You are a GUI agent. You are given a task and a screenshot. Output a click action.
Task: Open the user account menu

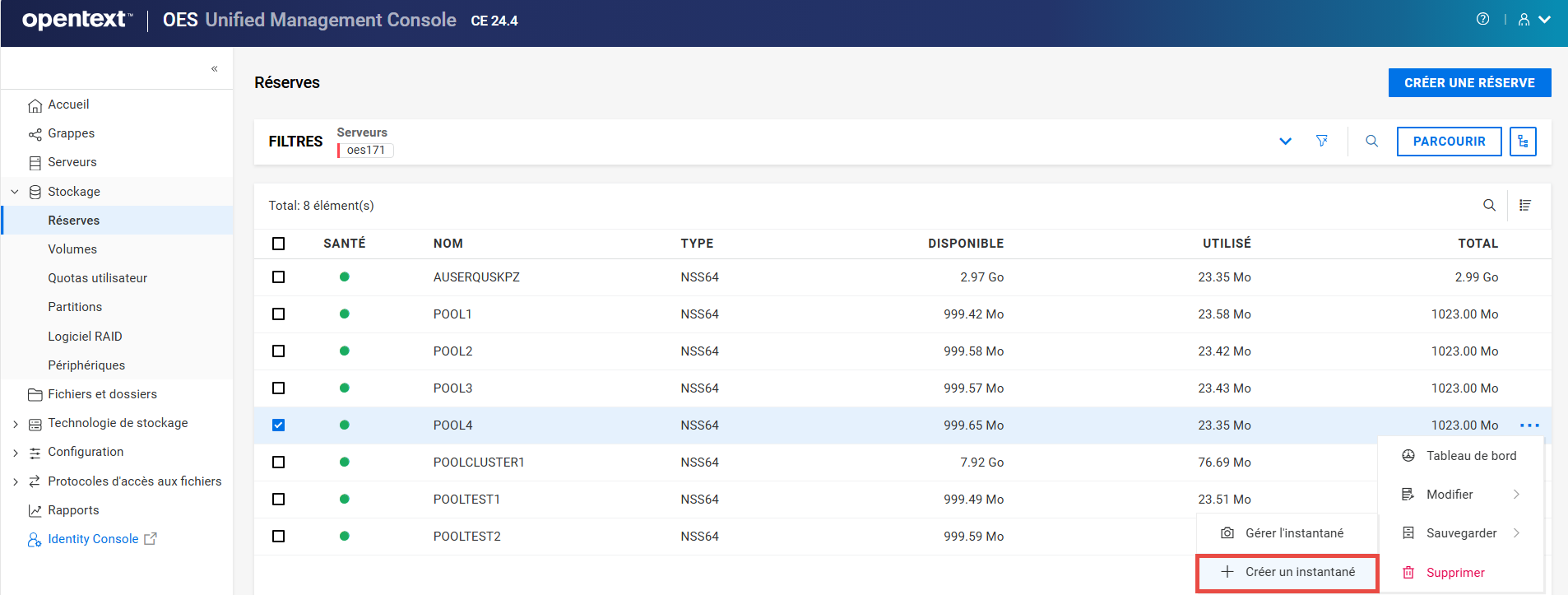[1534, 20]
